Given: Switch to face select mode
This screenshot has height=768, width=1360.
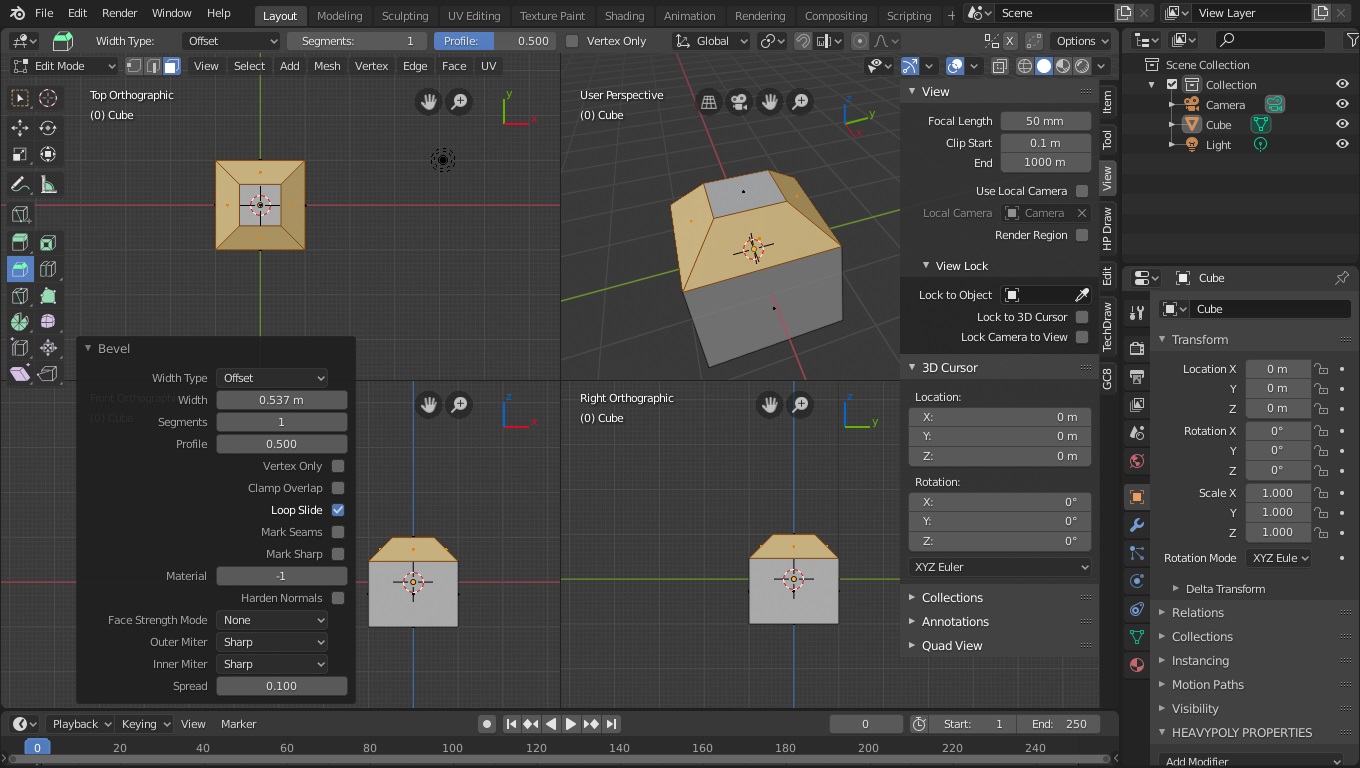Looking at the screenshot, I should click(x=172, y=66).
